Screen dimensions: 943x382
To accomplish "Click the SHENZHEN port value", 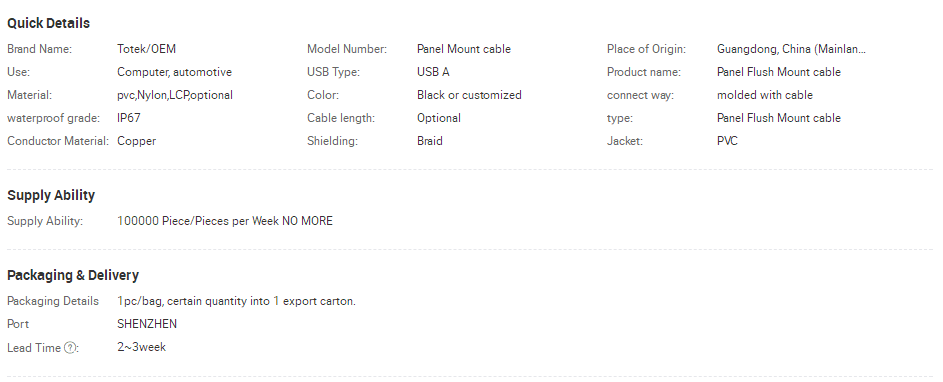I will pyautogui.click(x=147, y=324).
